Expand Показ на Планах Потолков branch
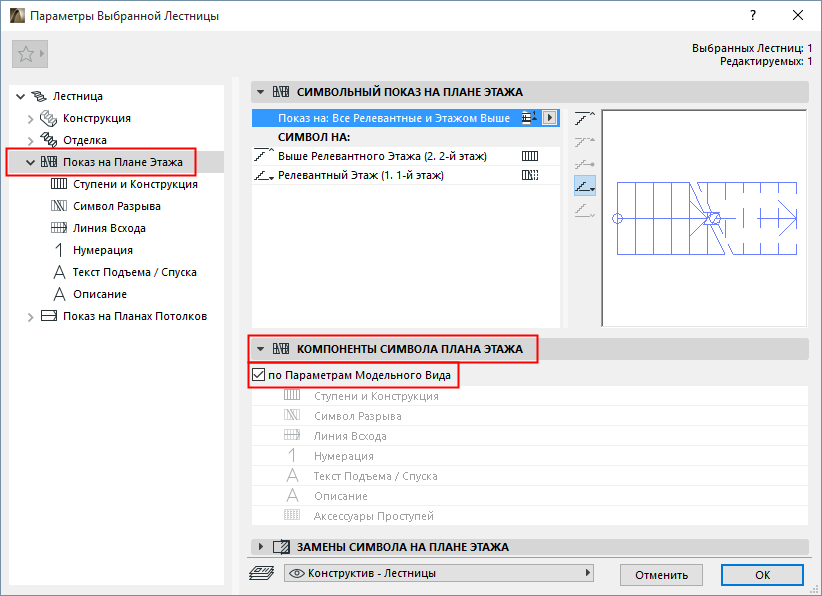This screenshot has width=822, height=596. coord(30,317)
